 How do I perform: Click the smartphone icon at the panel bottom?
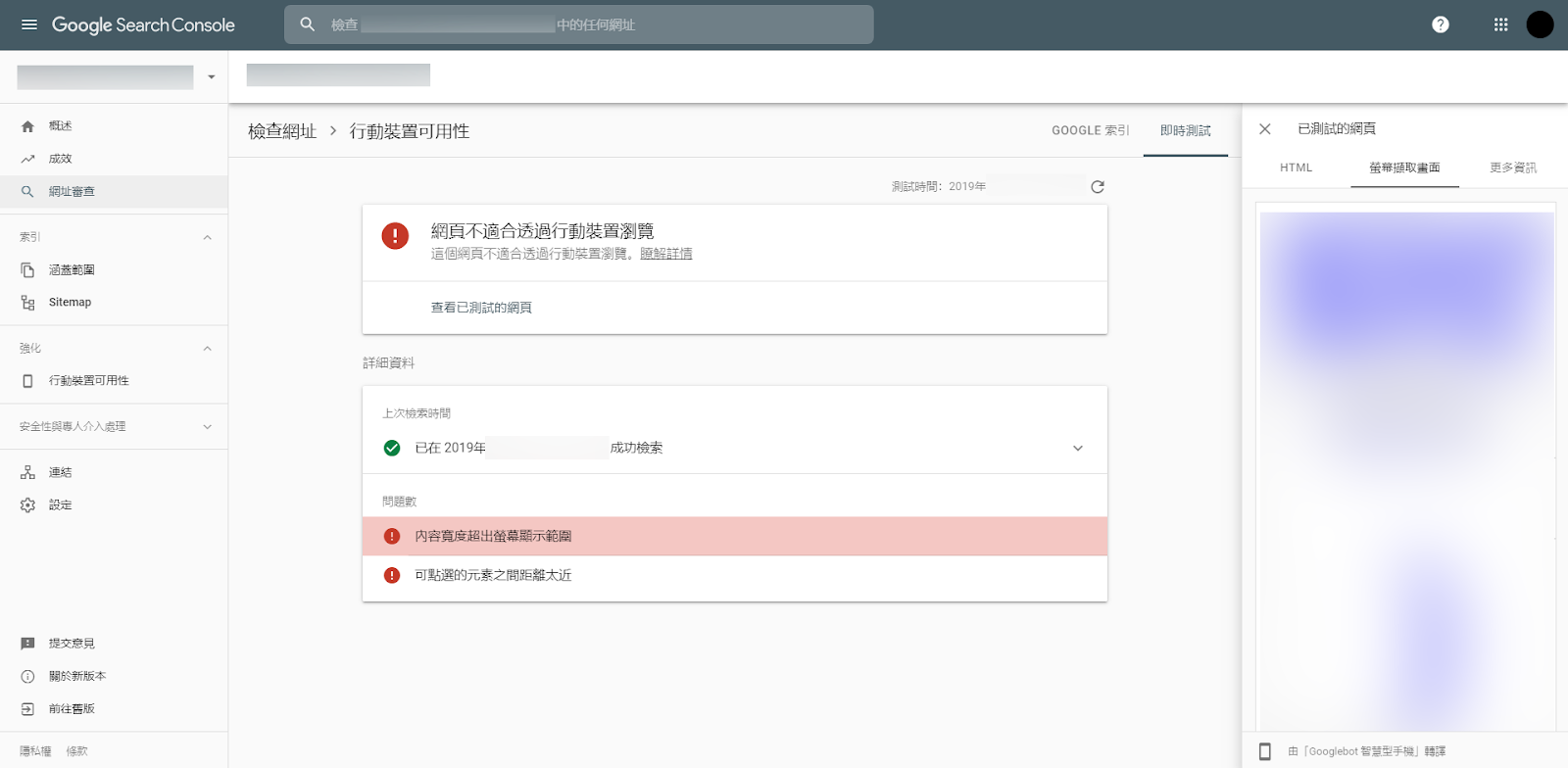pyautogui.click(x=1265, y=751)
